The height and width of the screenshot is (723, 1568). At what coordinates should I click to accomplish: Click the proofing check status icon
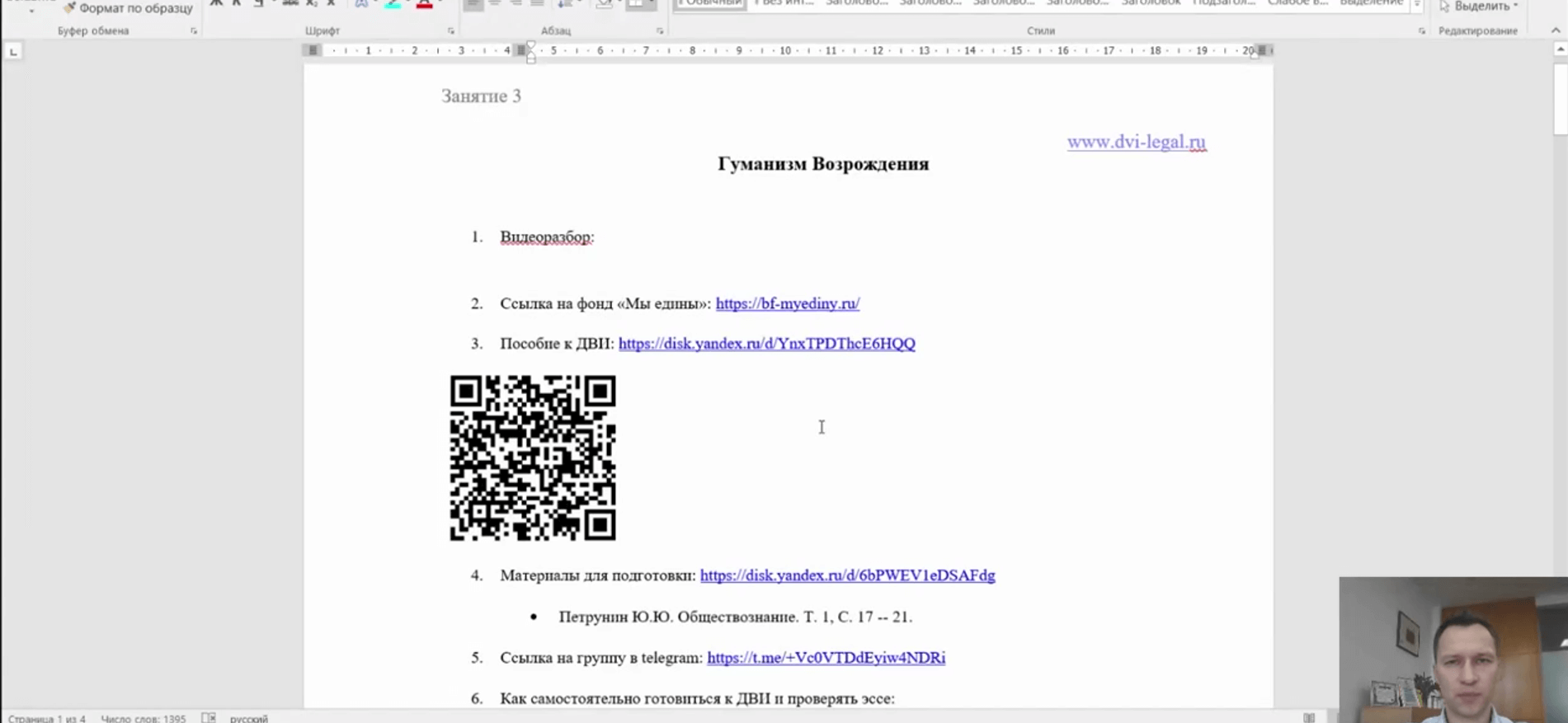pyautogui.click(x=209, y=718)
